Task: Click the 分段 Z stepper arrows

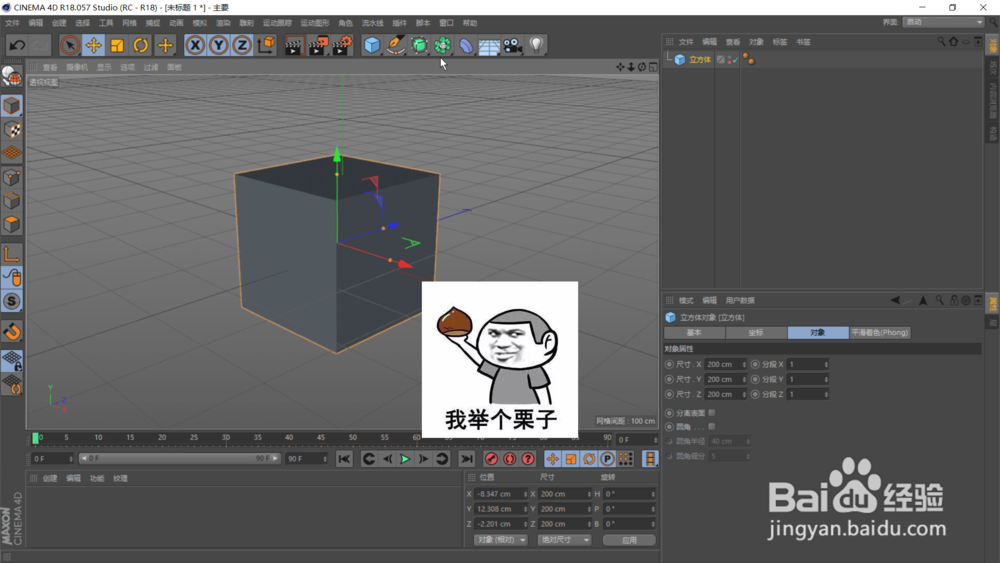Action: coord(826,395)
